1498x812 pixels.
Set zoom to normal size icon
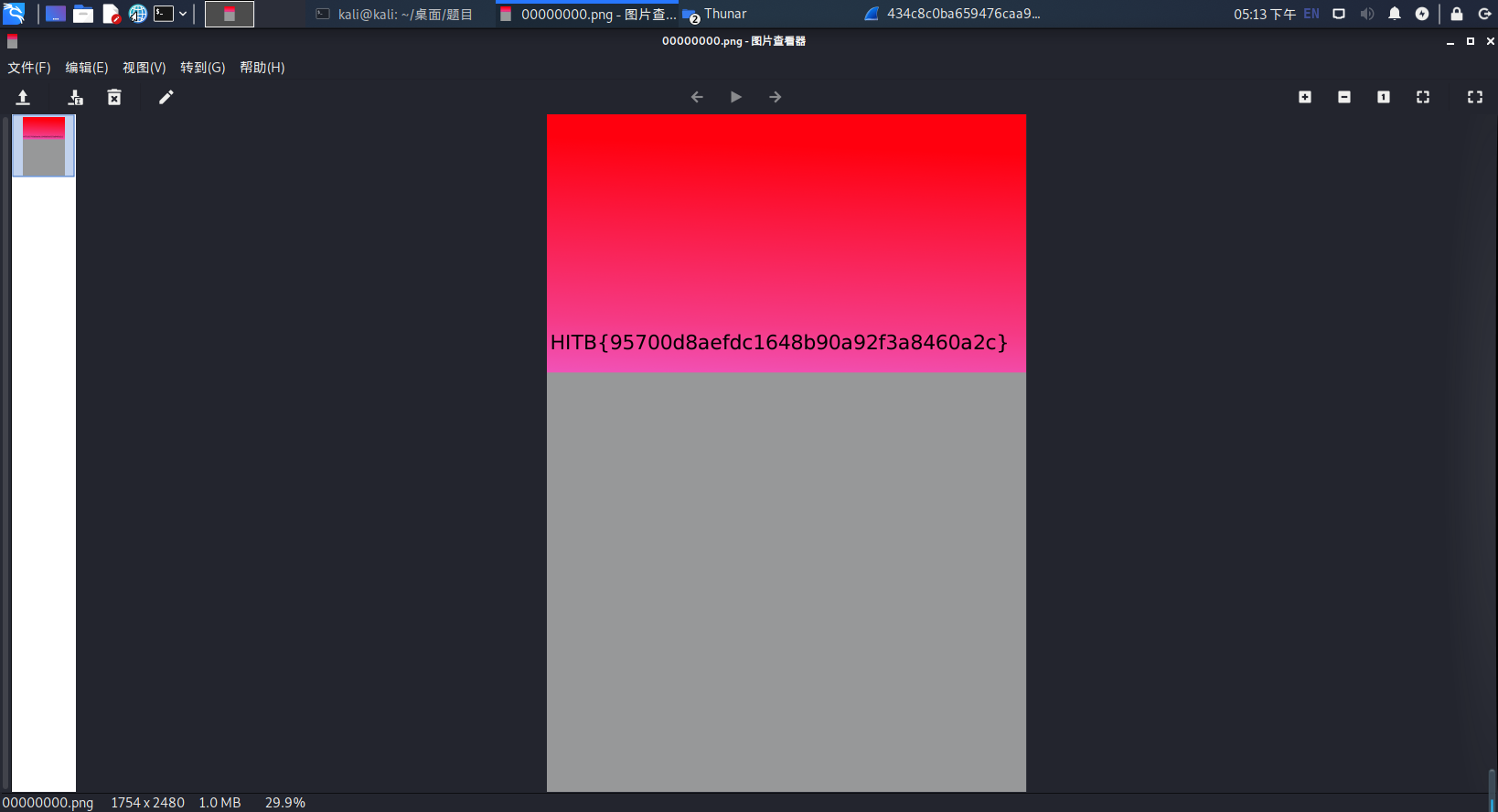click(x=1384, y=97)
